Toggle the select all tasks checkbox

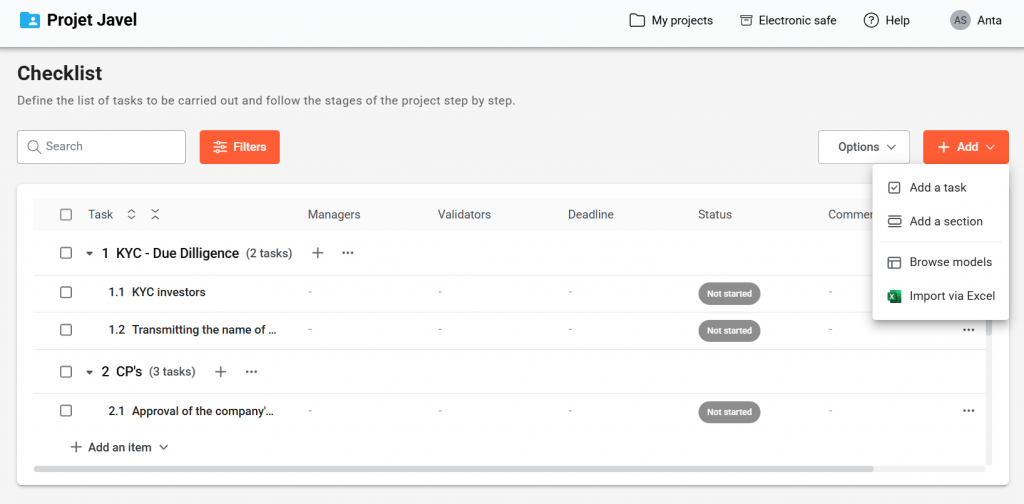[66, 214]
